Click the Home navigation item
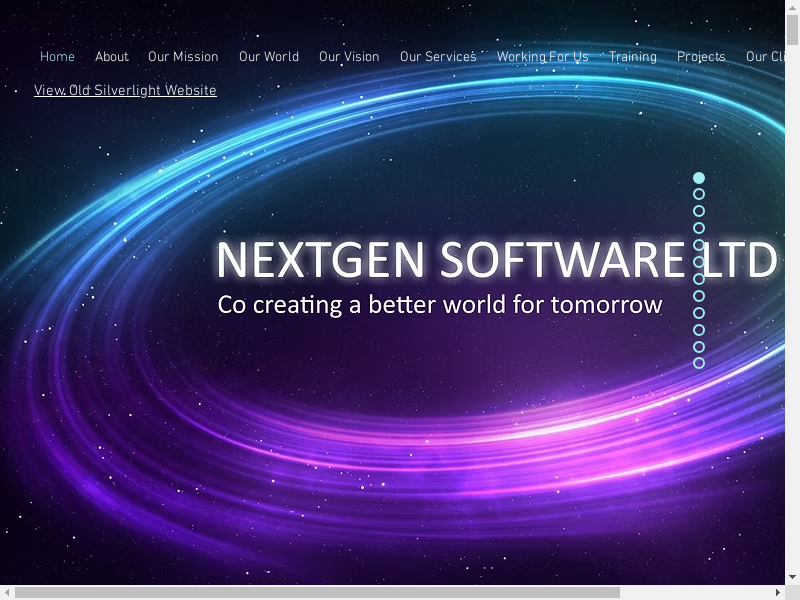 point(57,57)
